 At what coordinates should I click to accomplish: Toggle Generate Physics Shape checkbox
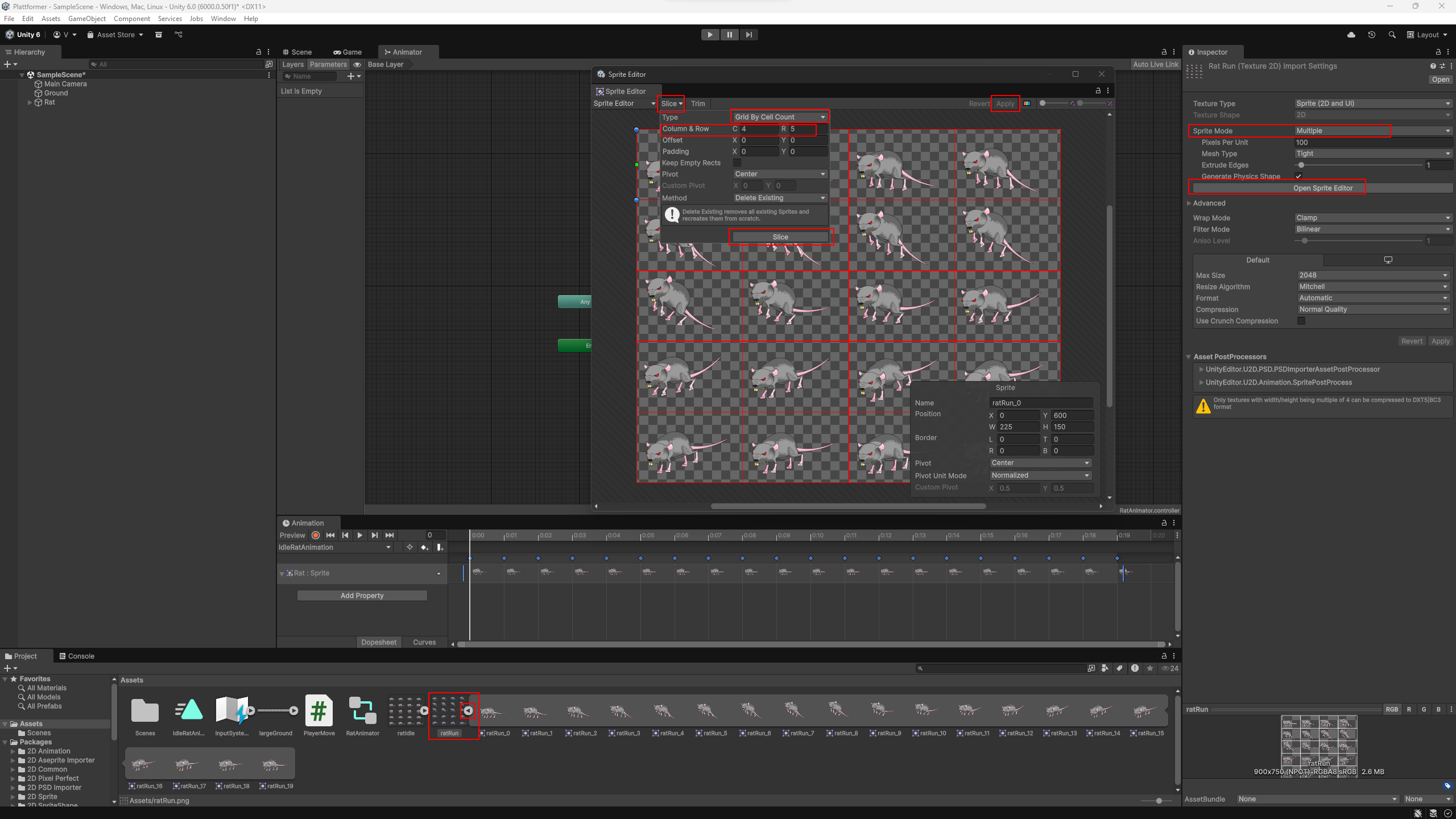tap(1299, 176)
